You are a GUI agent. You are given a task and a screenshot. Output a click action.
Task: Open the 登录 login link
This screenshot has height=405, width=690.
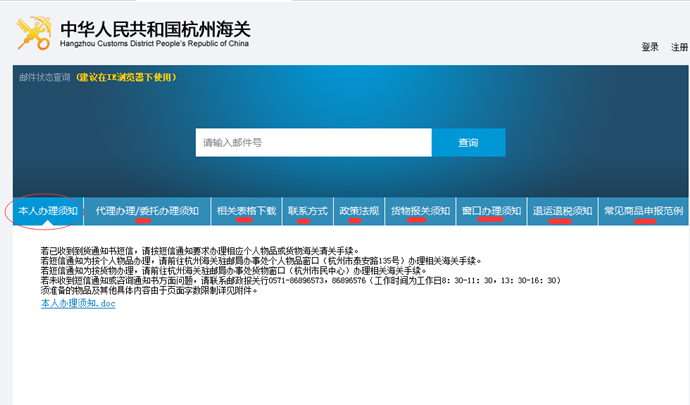(x=650, y=47)
